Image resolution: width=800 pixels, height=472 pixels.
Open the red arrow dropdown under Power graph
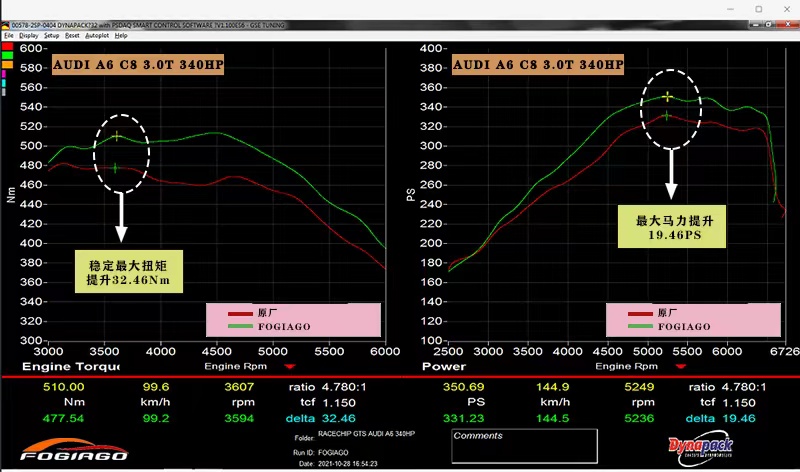tap(681, 366)
